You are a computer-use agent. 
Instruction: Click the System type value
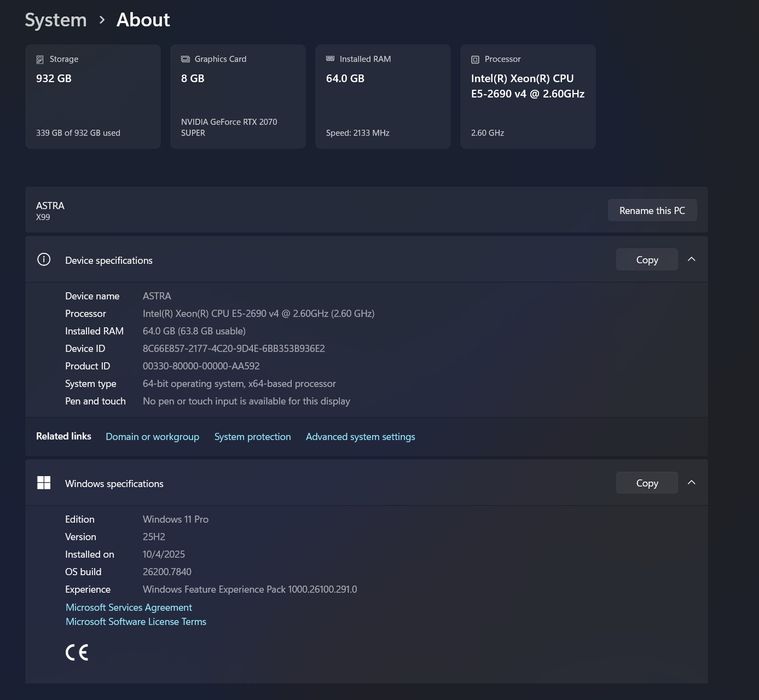coord(239,383)
